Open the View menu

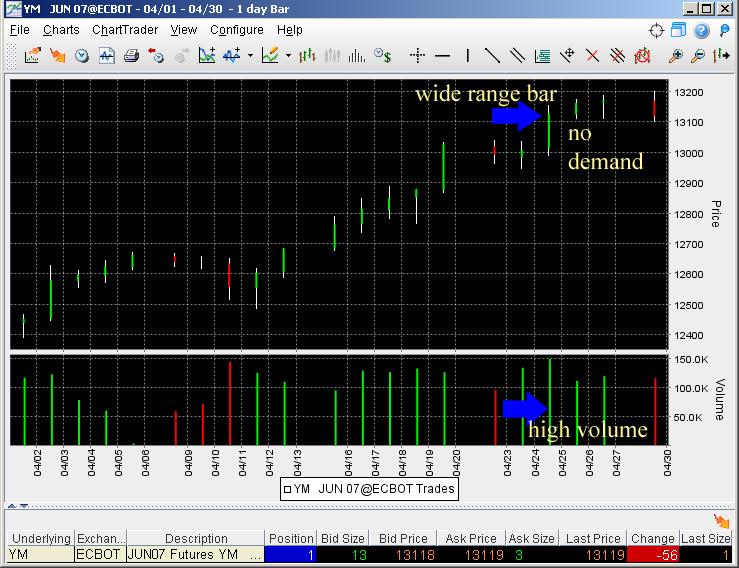tap(183, 30)
